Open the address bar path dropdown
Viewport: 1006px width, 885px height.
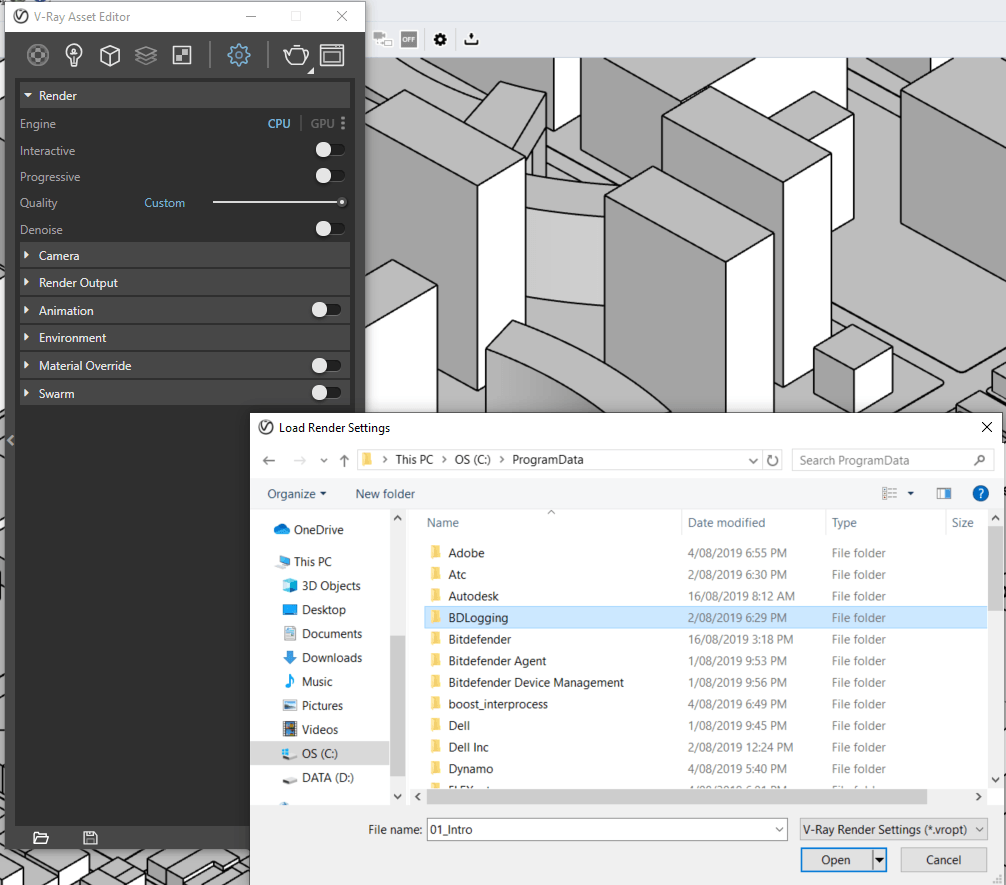(x=753, y=460)
